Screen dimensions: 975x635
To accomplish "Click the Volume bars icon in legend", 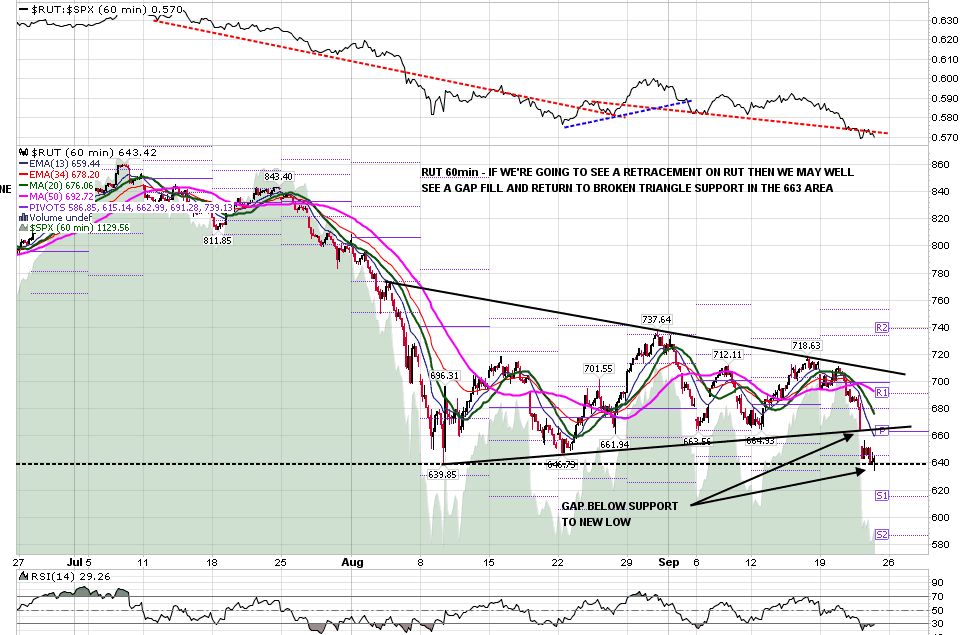I will pyautogui.click(x=24, y=217).
